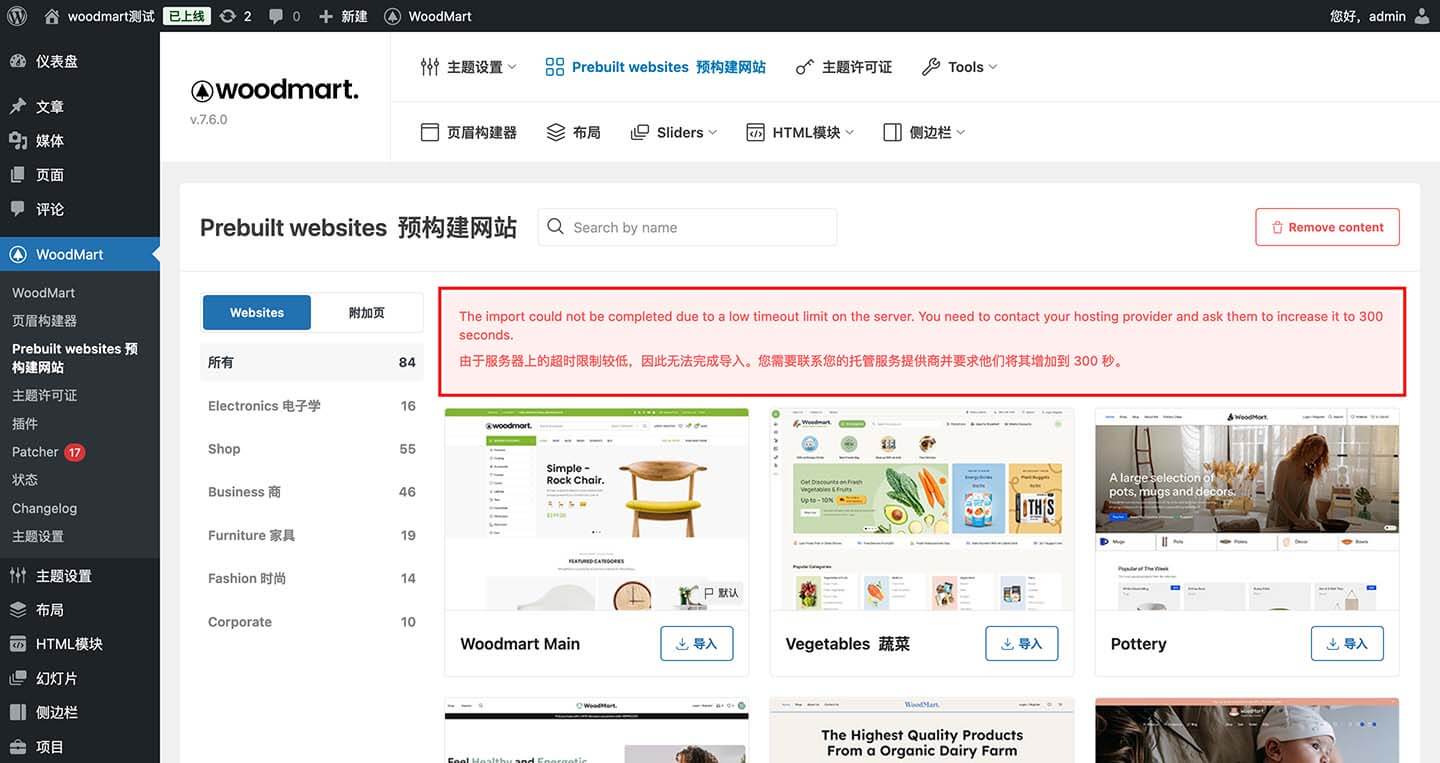Expand the top 主题设置 dropdown
Screen dimensions: 1440x763
tap(469, 67)
